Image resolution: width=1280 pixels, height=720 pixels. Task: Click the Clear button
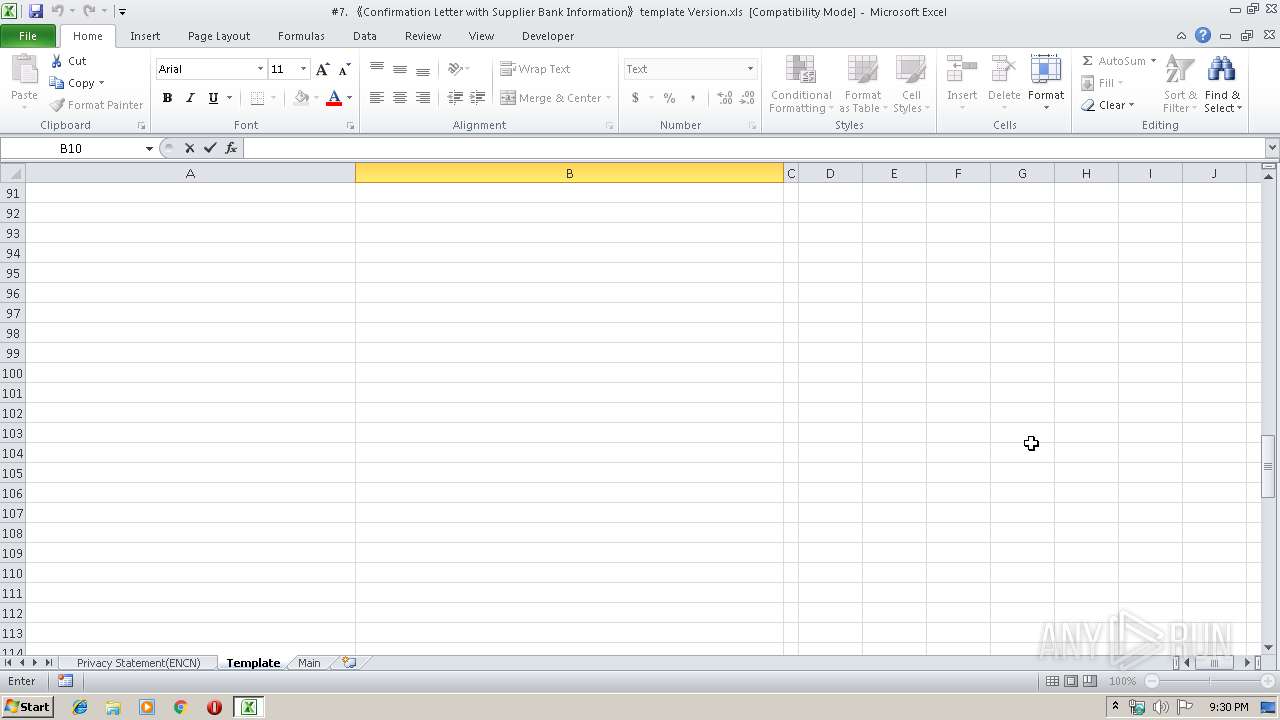[x=1108, y=105]
